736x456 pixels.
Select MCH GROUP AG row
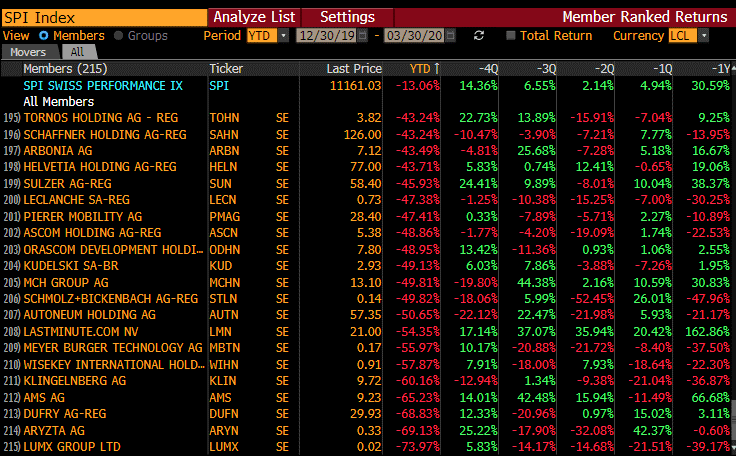[x=366, y=282]
